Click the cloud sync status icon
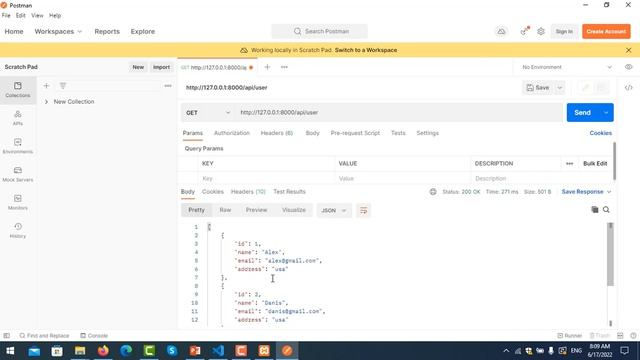 (x=501, y=31)
